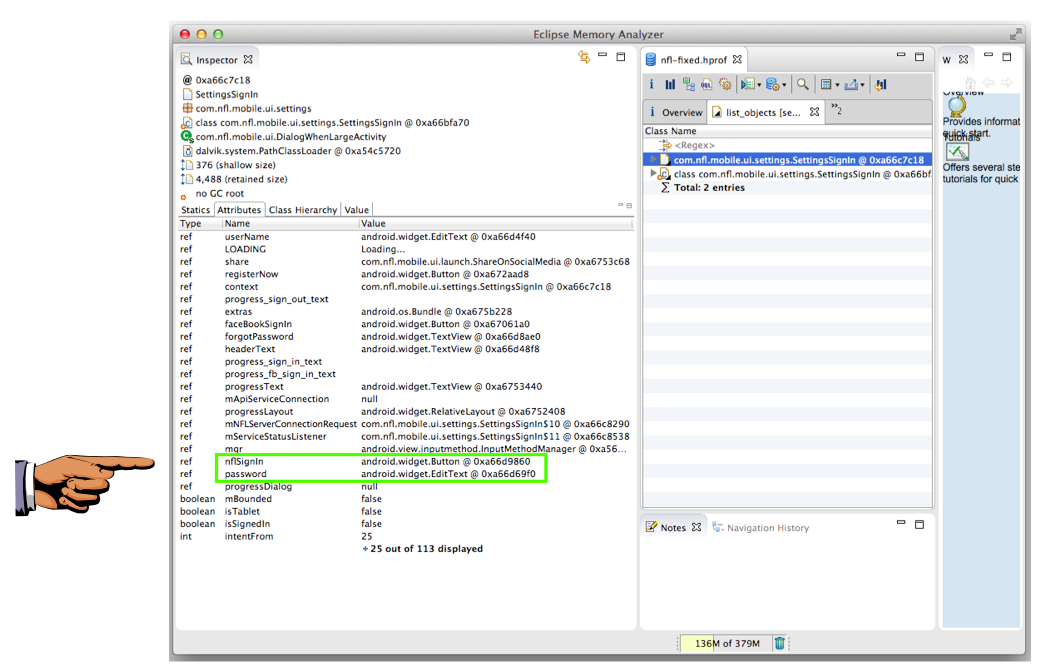
Task: Expand the selected SettingsSignIn object row
Action: pos(654,159)
